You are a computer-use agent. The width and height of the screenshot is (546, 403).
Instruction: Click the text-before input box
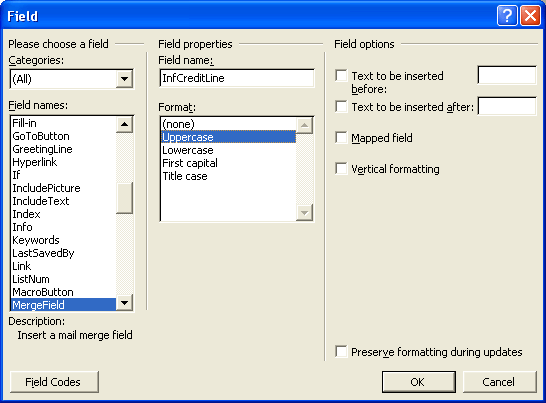(507, 75)
